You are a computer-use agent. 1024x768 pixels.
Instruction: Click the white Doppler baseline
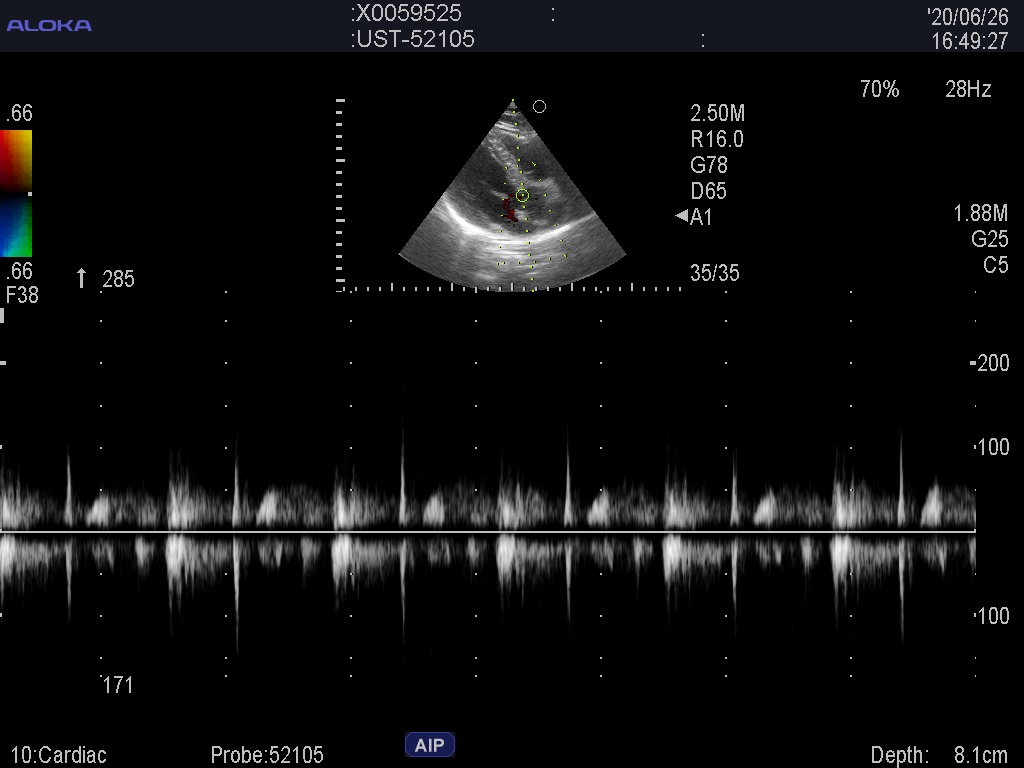pyautogui.click(x=488, y=531)
